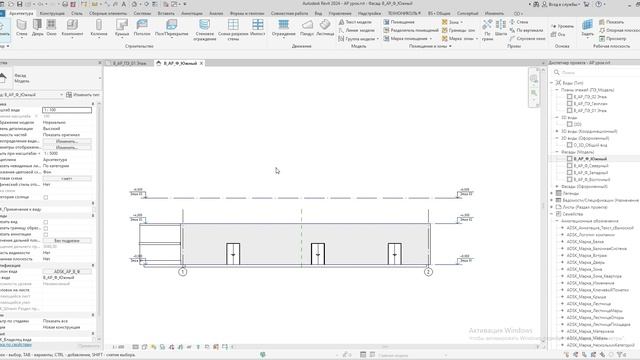The height and width of the screenshot is (360, 640).
Task: Choose the Колонна (Column) tool
Action: click(x=99, y=28)
